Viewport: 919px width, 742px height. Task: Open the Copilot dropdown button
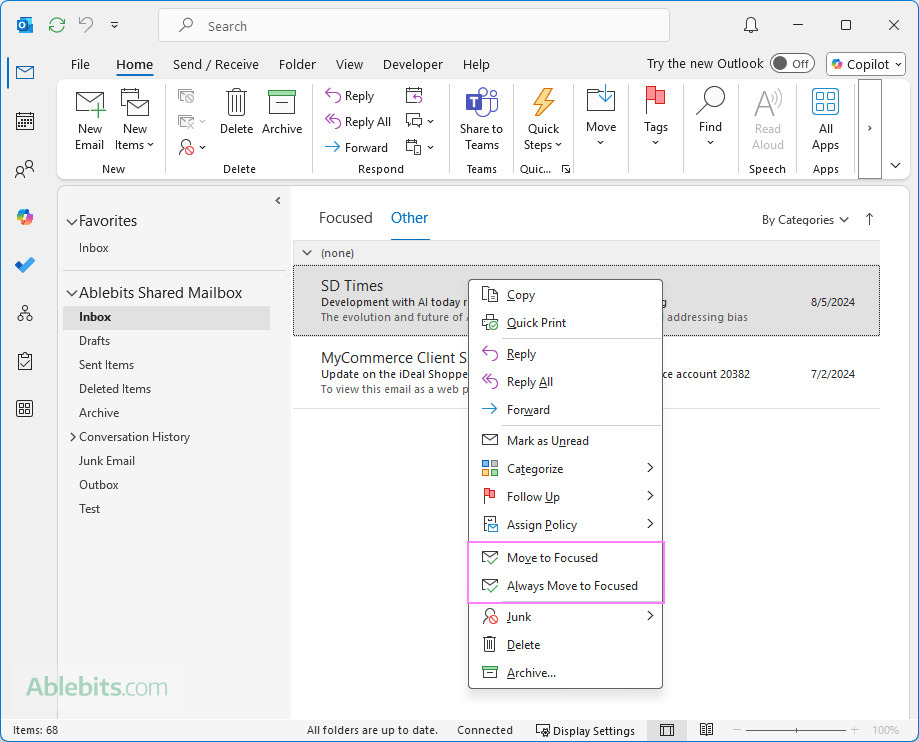pyautogui.click(x=866, y=64)
